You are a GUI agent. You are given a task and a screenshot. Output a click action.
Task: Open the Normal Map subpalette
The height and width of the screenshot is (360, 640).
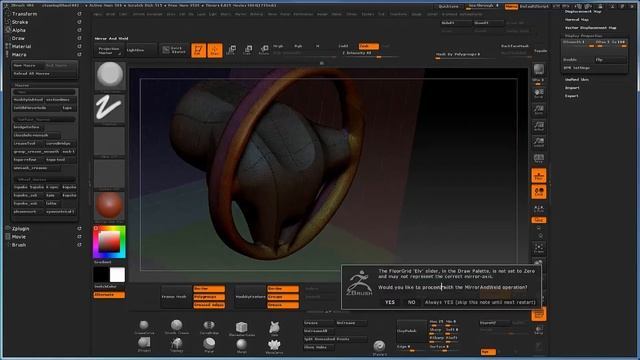pyautogui.click(x=576, y=20)
